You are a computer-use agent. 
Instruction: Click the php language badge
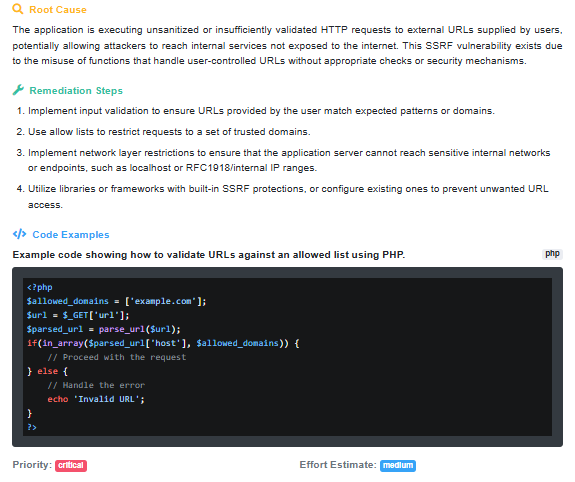[x=552, y=254]
